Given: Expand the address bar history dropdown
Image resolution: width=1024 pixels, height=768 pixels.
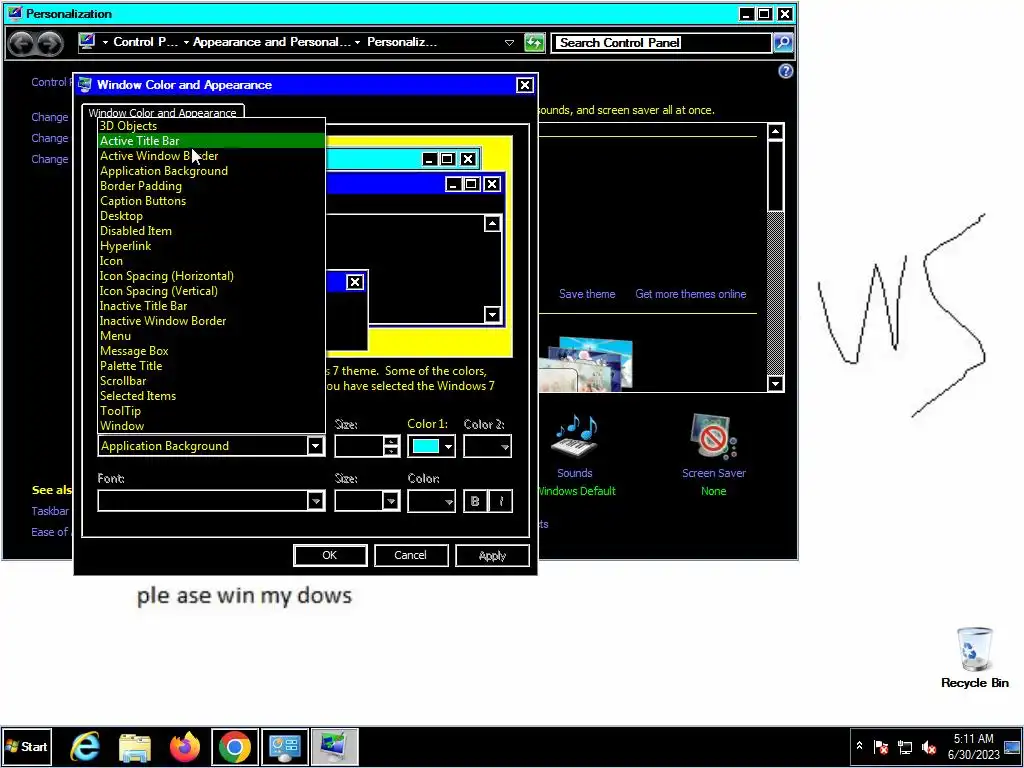Looking at the screenshot, I should pyautogui.click(x=509, y=43).
